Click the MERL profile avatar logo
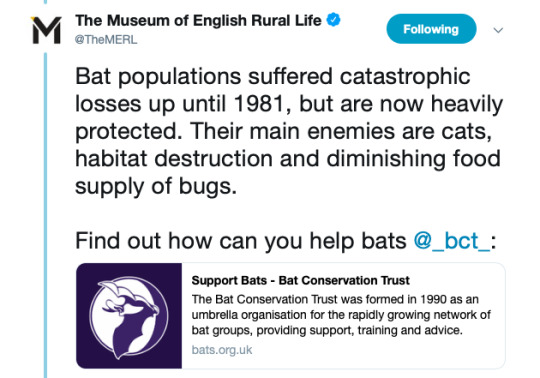Screen dimensions: 540x378 pyautogui.click(x=46, y=30)
